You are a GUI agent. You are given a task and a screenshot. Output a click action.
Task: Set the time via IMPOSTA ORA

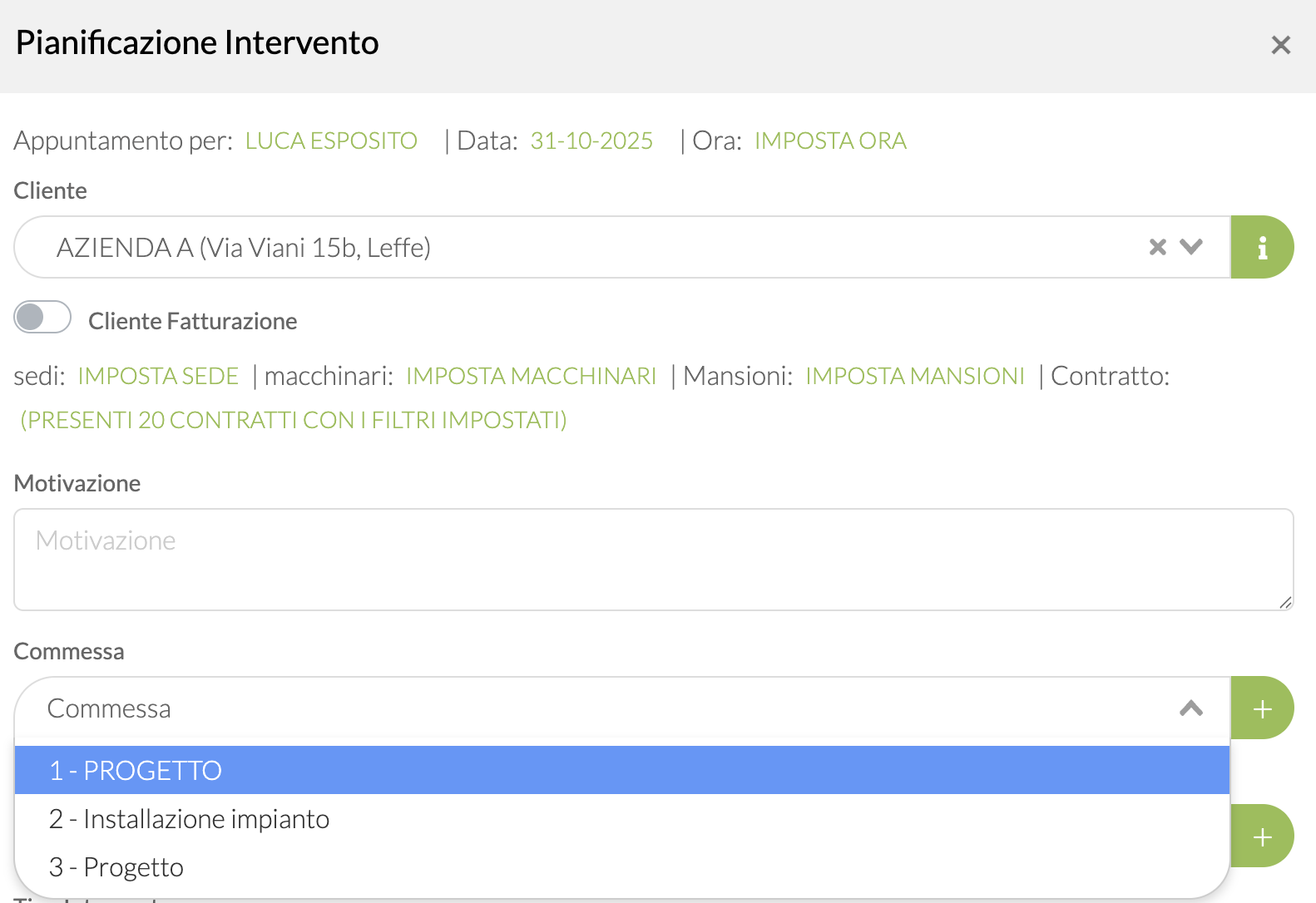pos(830,141)
